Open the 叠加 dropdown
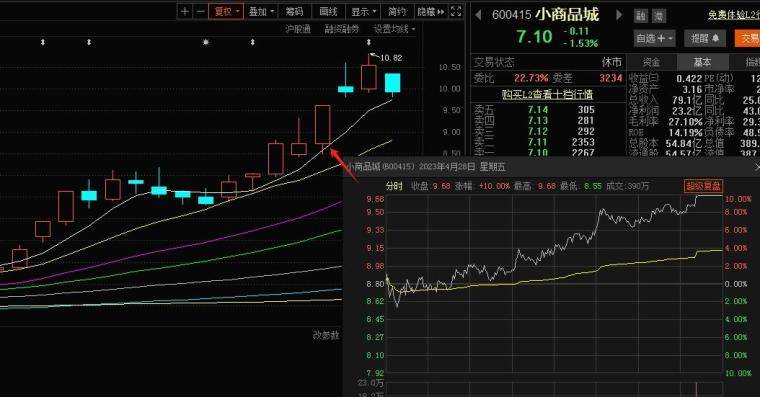The image size is (760, 397). (x=261, y=12)
